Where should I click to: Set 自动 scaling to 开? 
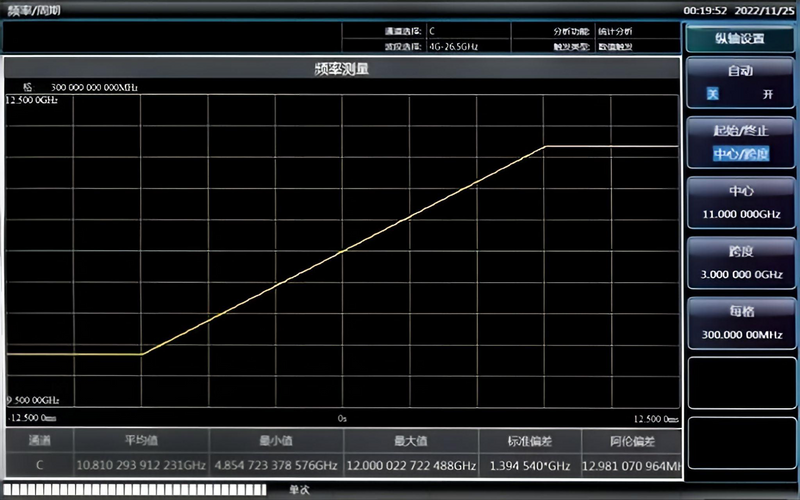tap(767, 94)
